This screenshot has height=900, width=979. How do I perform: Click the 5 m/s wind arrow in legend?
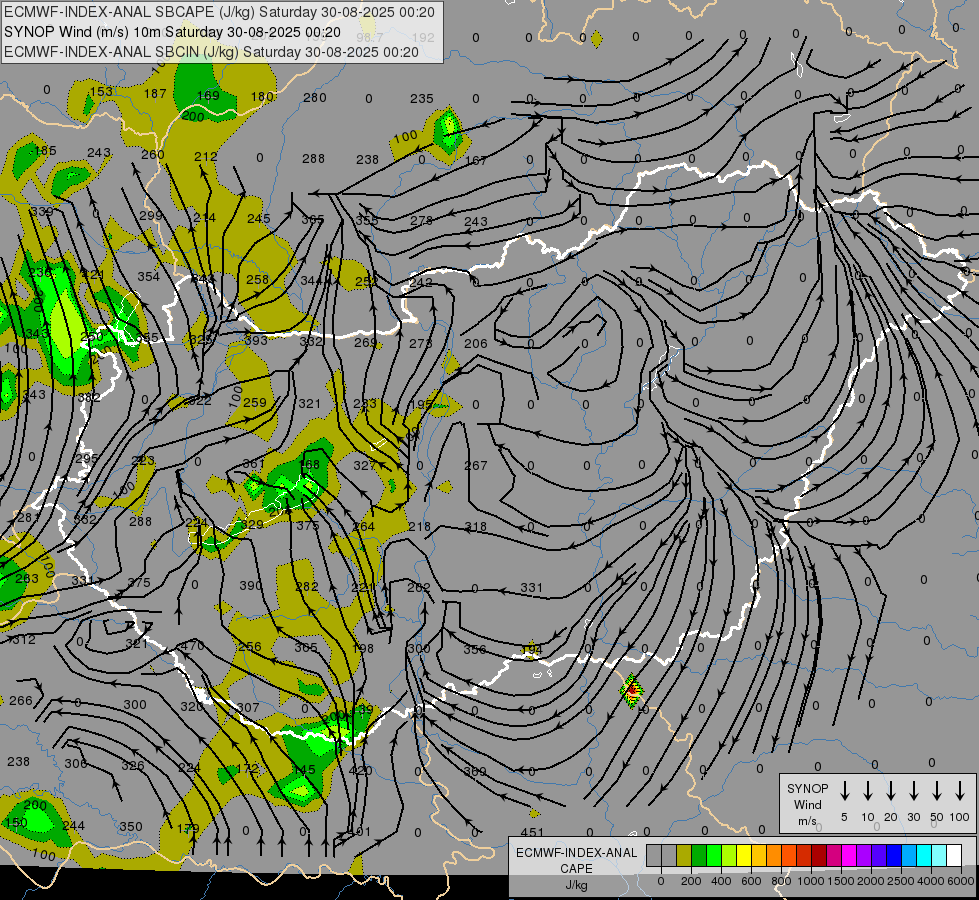[x=844, y=790]
